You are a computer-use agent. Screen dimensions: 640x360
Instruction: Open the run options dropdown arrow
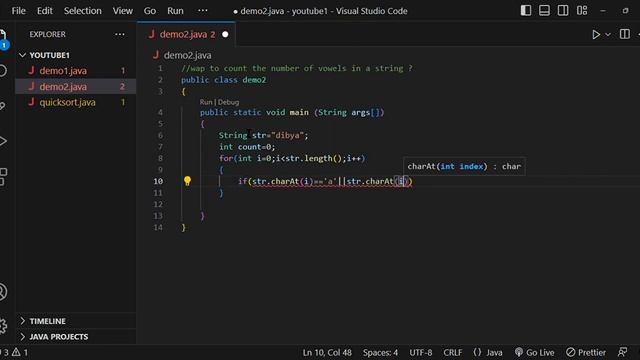click(x=608, y=35)
